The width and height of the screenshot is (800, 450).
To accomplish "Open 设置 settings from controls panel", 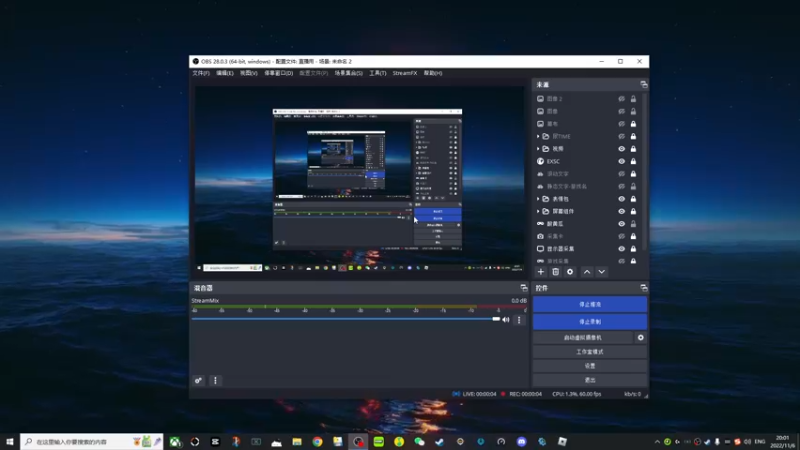I will pyautogui.click(x=590, y=366).
